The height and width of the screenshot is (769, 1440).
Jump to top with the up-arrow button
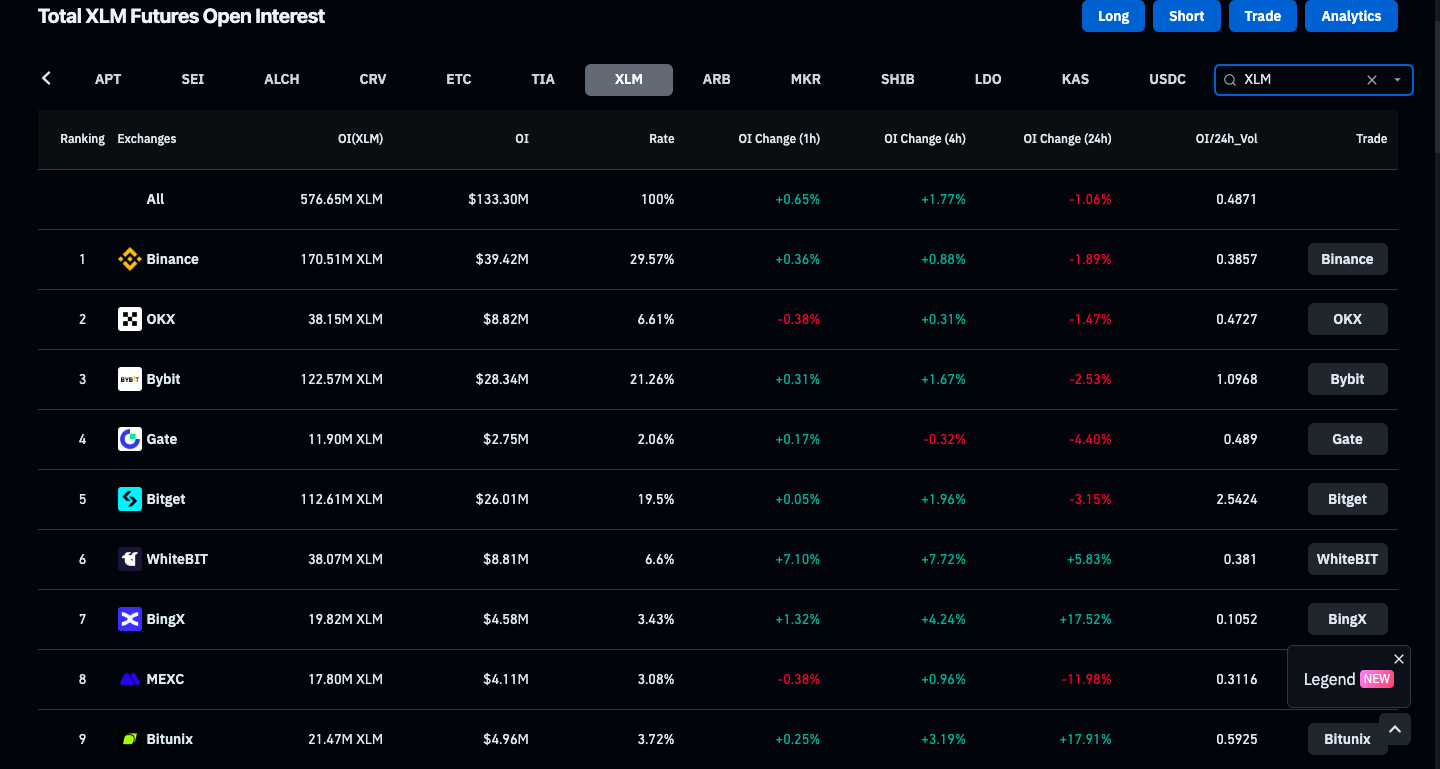coord(1395,729)
